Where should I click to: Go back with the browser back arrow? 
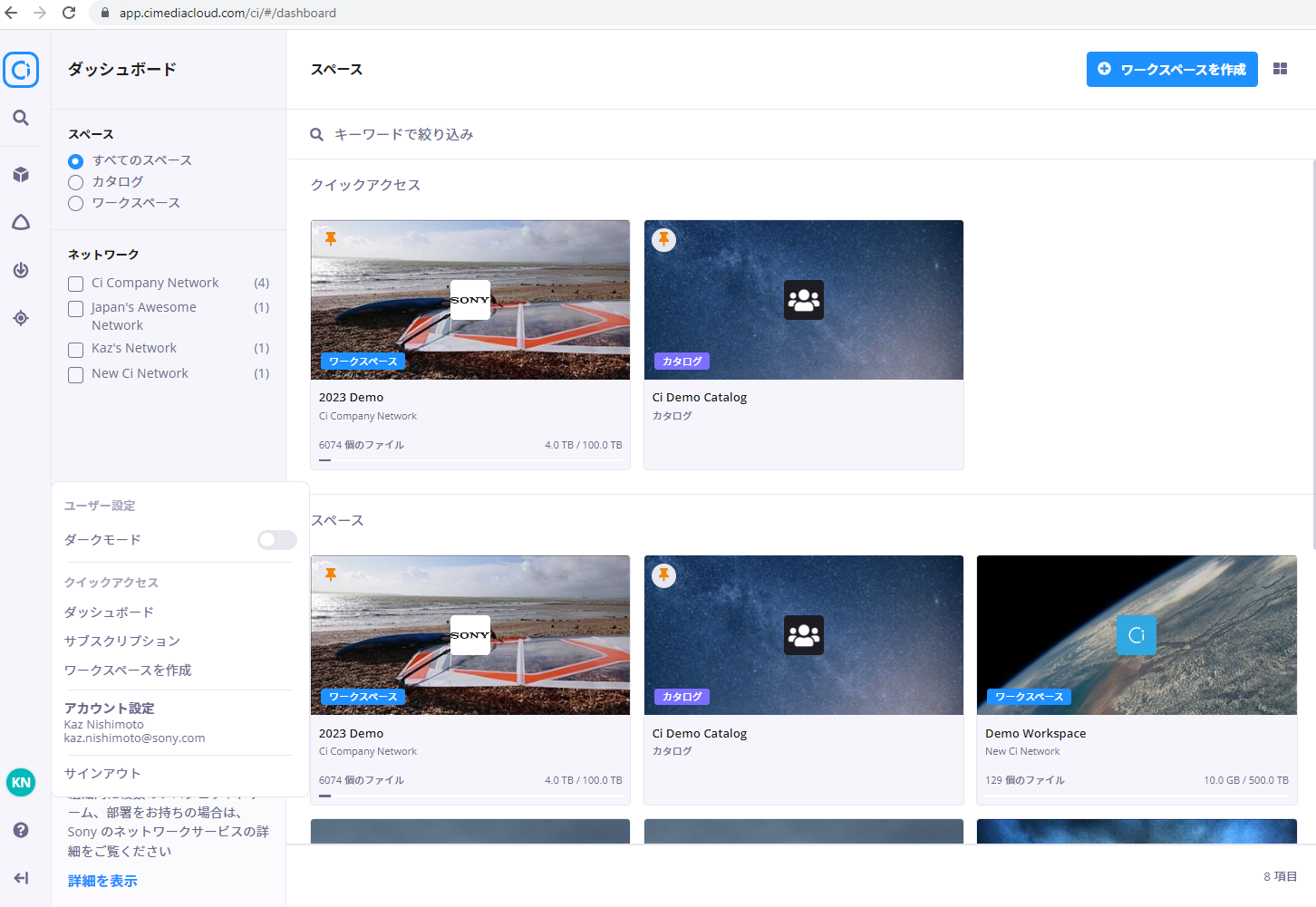pos(12,13)
